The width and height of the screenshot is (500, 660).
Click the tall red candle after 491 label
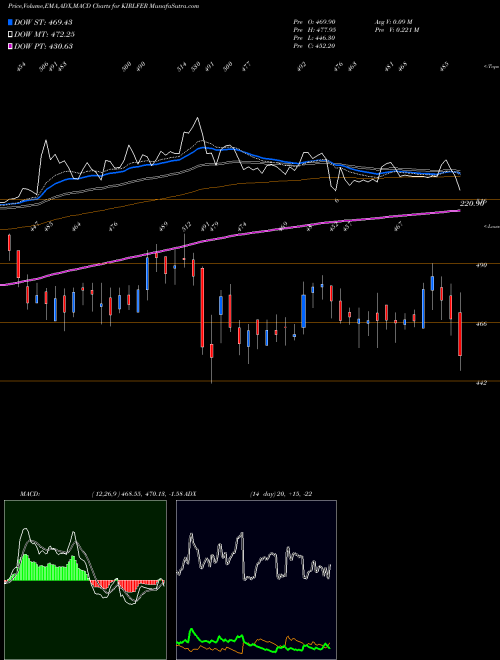coord(202,308)
